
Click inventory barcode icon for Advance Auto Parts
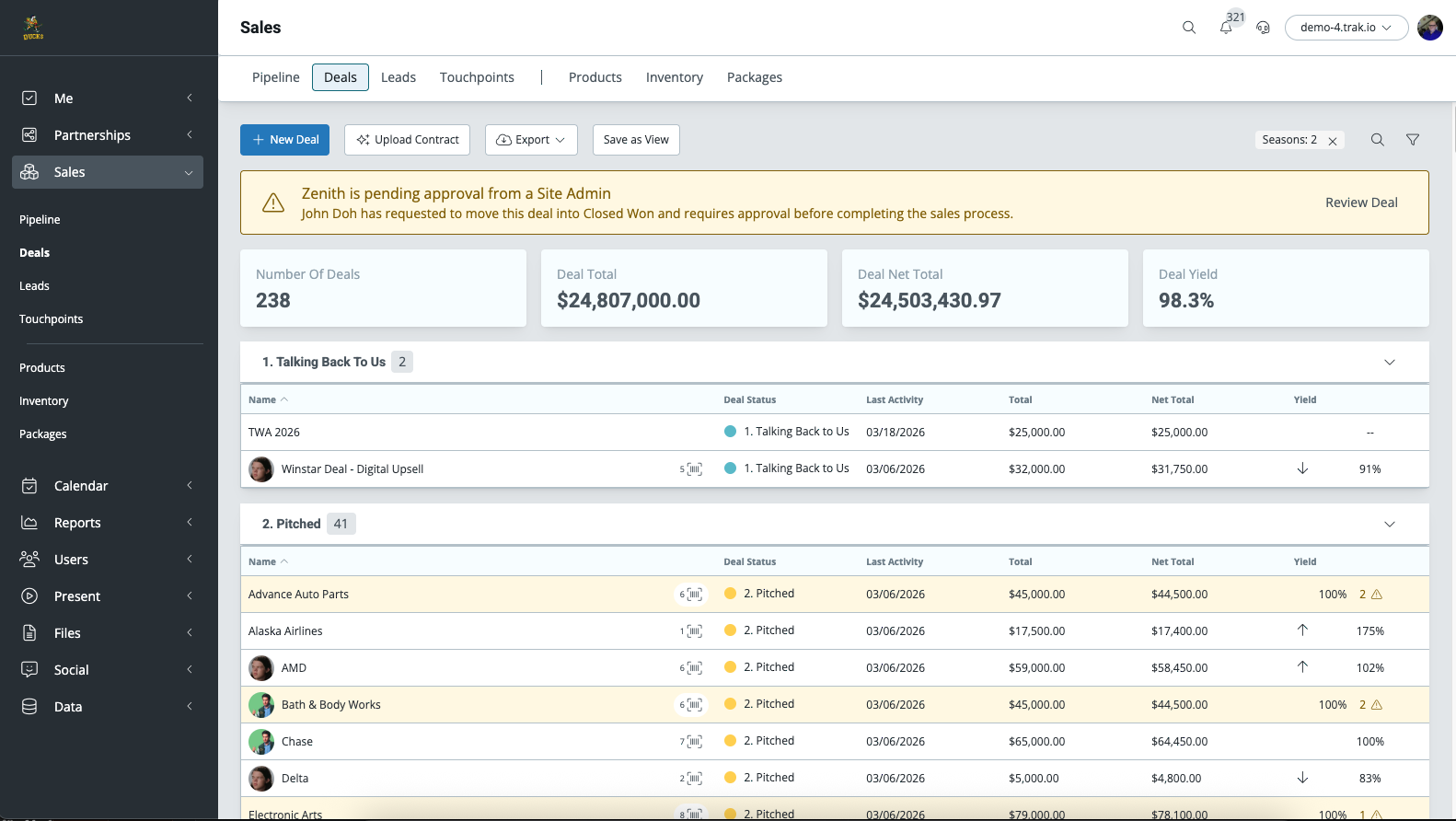695,595
